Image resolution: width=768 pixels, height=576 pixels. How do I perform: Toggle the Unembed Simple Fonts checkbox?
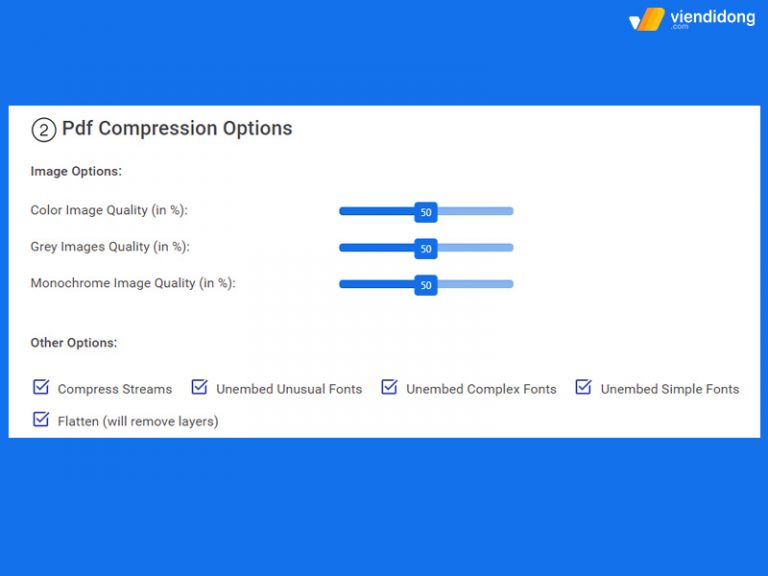tap(583, 386)
